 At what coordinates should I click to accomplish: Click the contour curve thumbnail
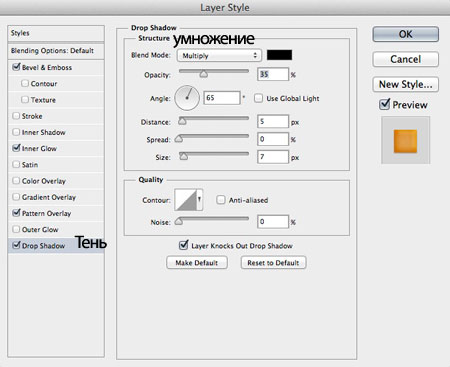click(x=185, y=200)
